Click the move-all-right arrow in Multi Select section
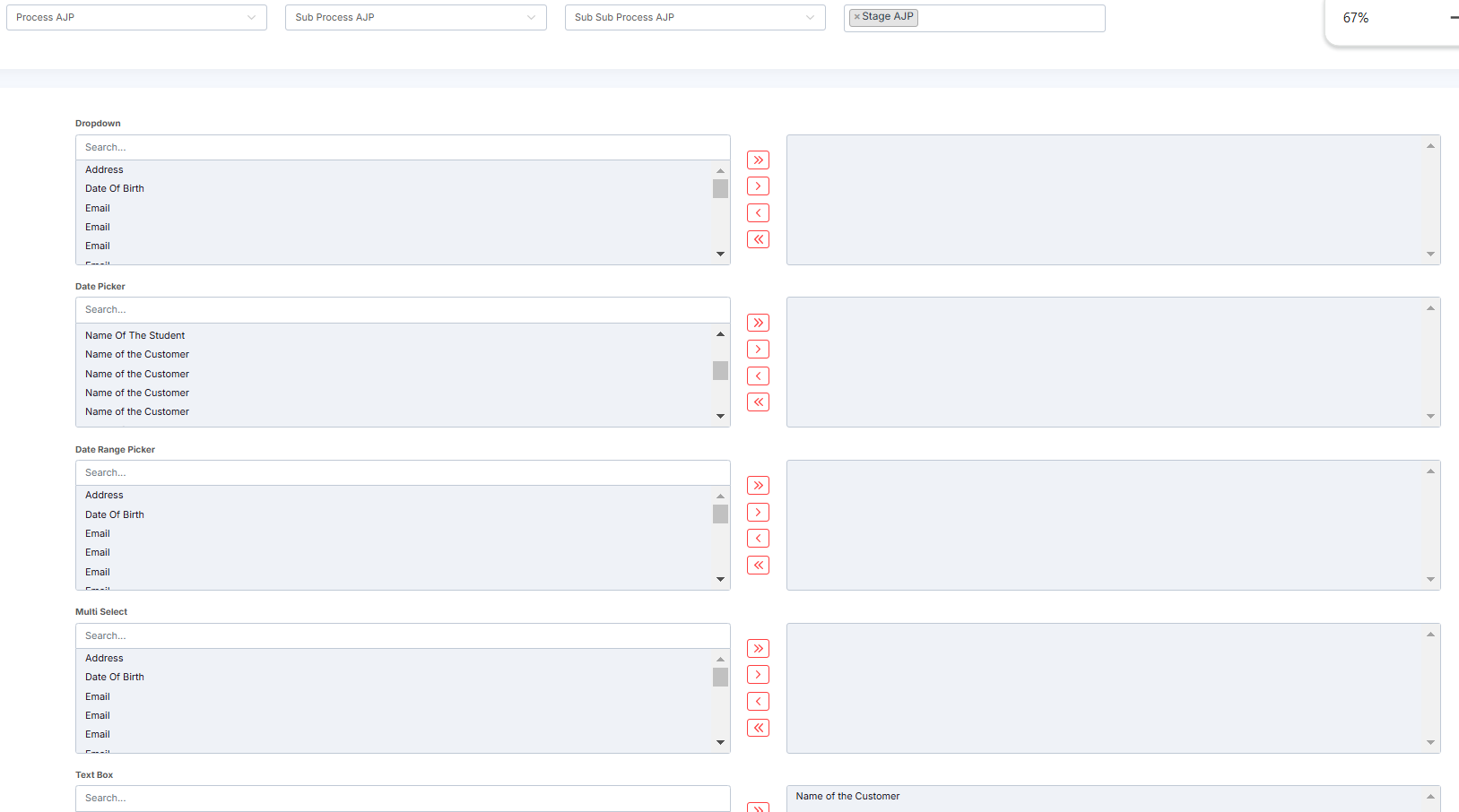 point(758,647)
